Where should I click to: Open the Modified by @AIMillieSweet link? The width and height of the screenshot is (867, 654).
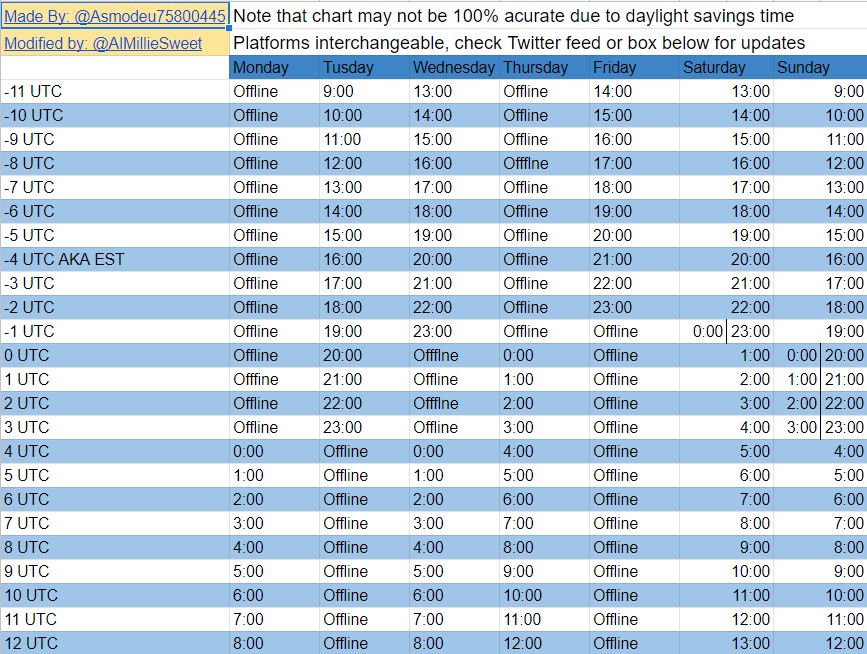click(x=103, y=44)
